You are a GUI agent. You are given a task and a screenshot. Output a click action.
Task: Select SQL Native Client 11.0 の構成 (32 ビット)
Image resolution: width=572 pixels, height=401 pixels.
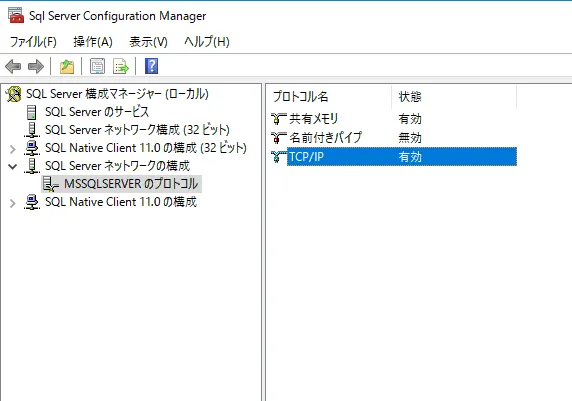pyautogui.click(x=146, y=148)
